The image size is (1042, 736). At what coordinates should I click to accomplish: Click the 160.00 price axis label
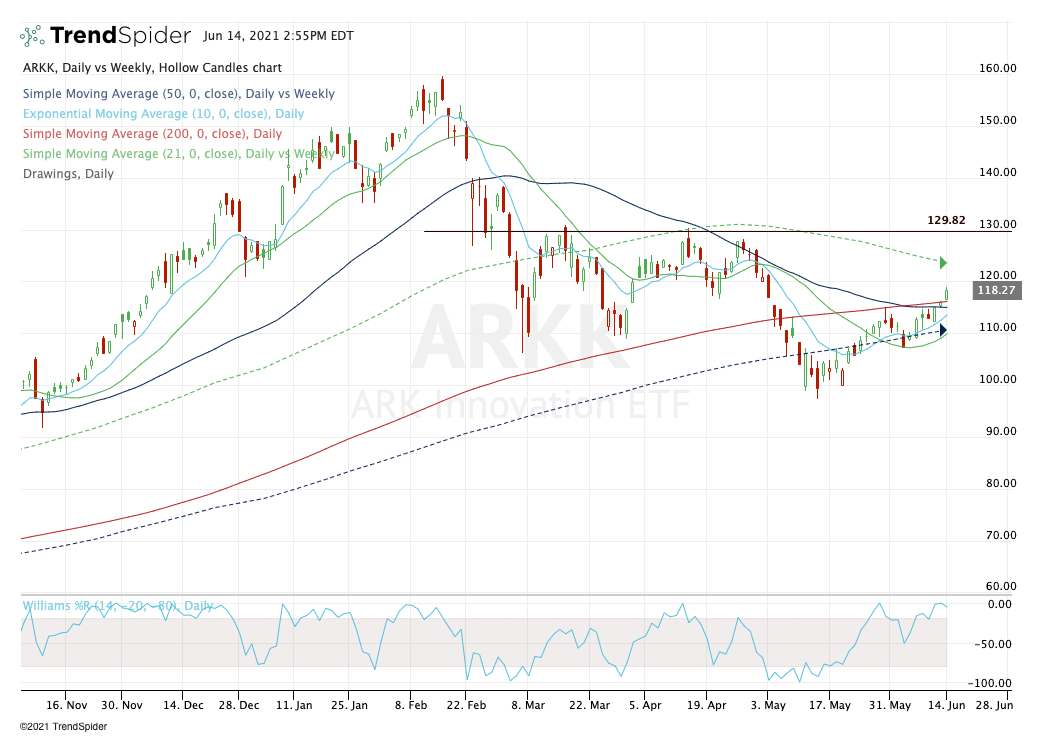pos(997,68)
